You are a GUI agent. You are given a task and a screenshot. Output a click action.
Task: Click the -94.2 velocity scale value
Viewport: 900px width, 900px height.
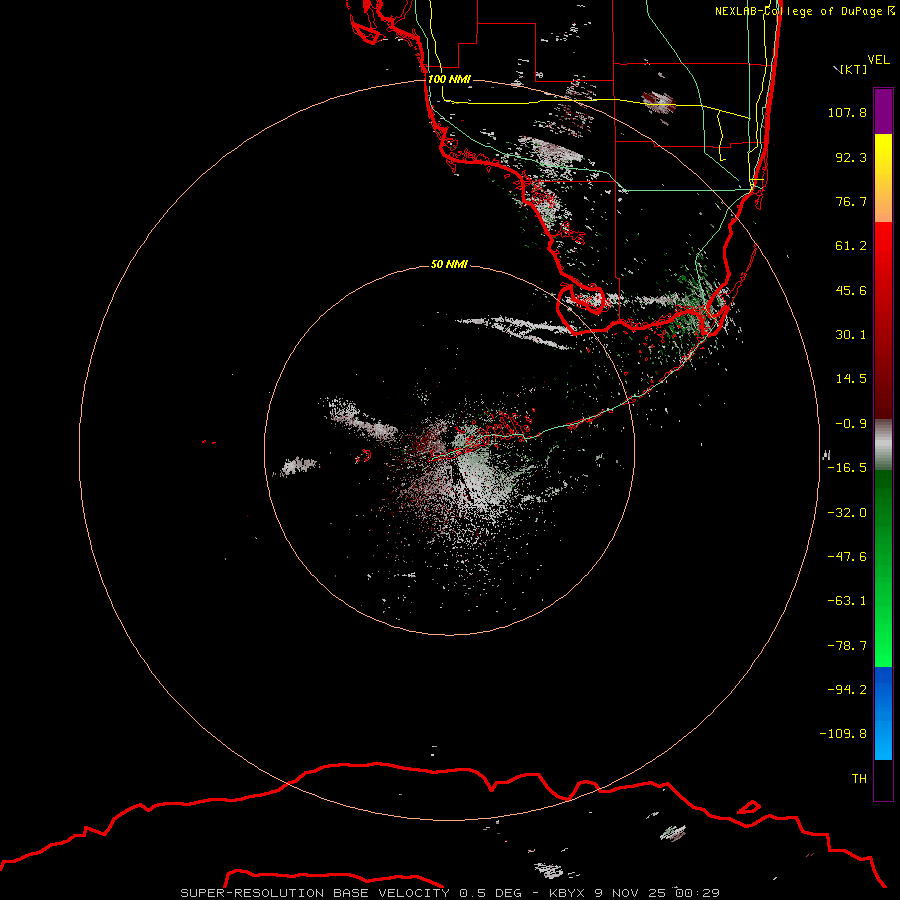pyautogui.click(x=847, y=690)
